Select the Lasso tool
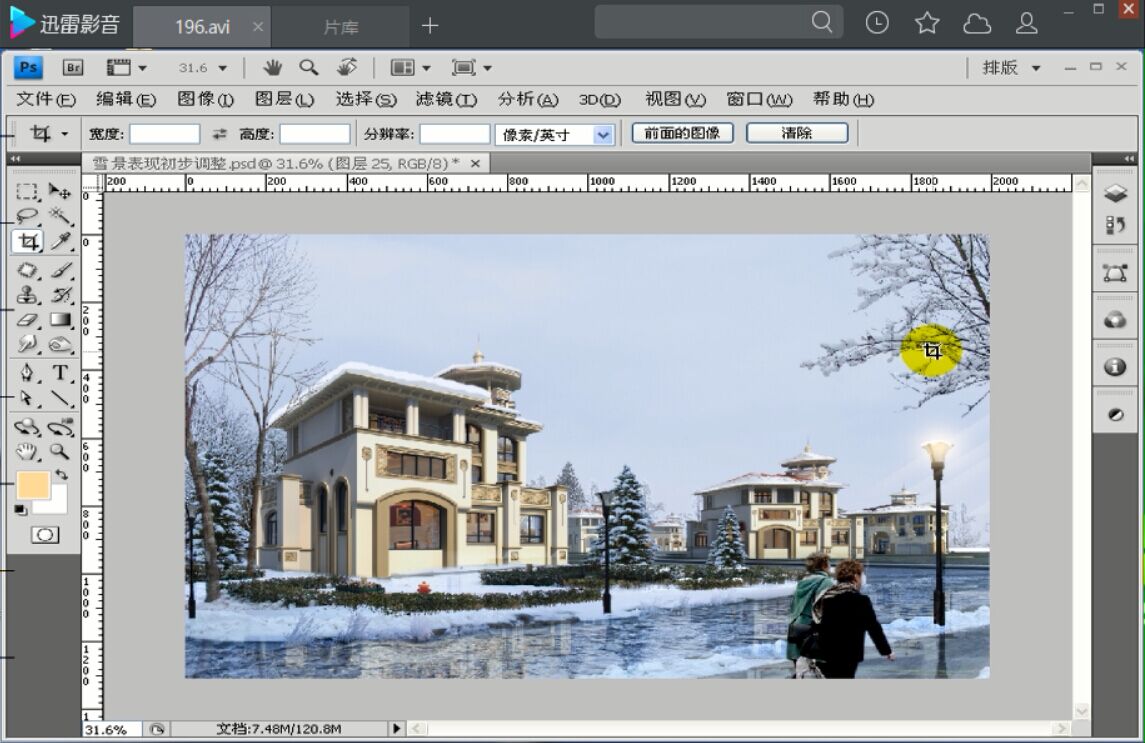 pyautogui.click(x=26, y=216)
